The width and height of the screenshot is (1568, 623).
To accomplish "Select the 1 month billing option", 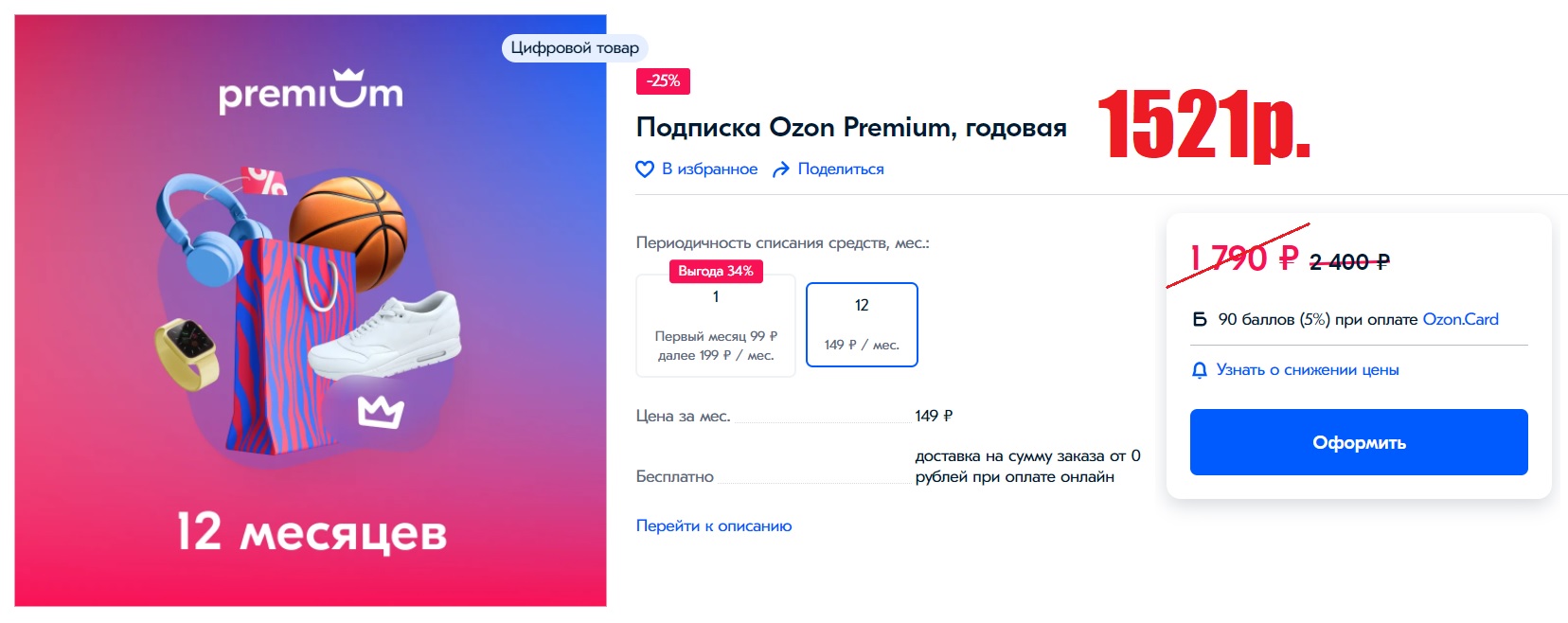I will pos(716,327).
